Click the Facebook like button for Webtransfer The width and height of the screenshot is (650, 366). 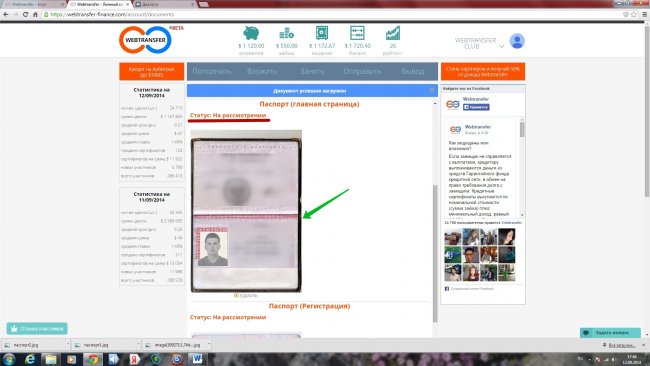(476, 107)
